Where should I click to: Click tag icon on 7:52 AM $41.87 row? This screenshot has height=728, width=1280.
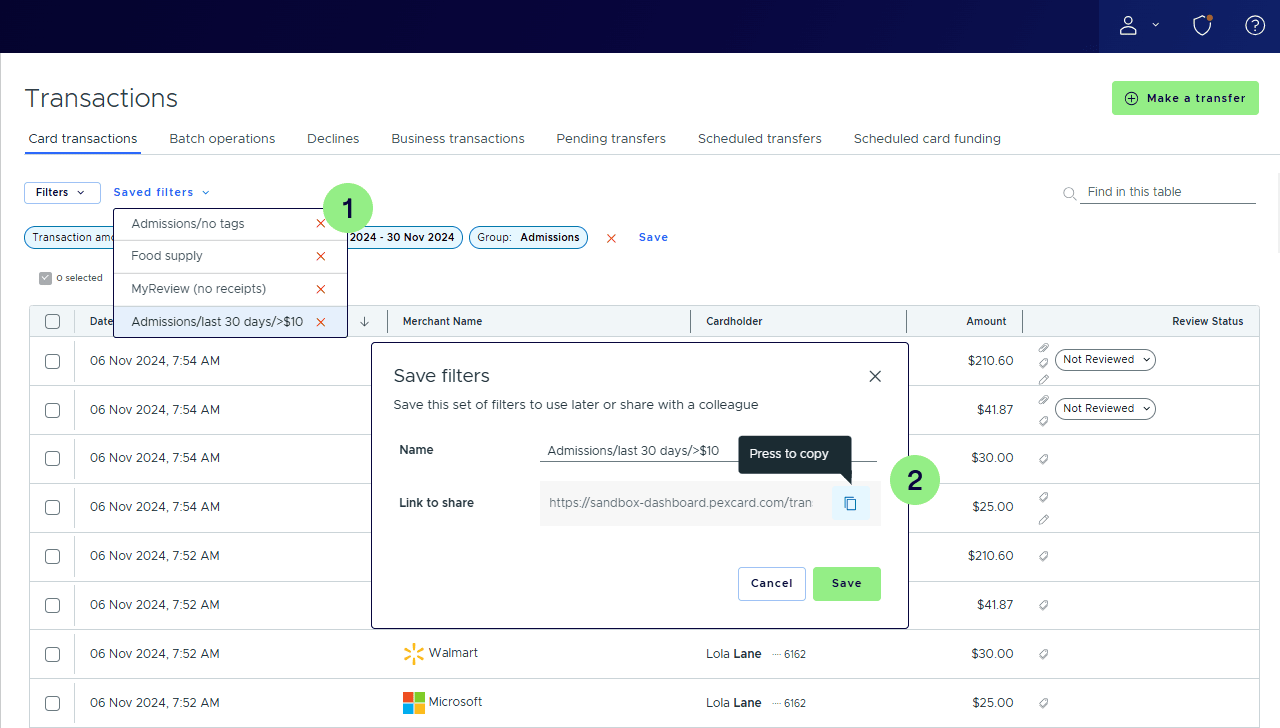pos(1044,605)
